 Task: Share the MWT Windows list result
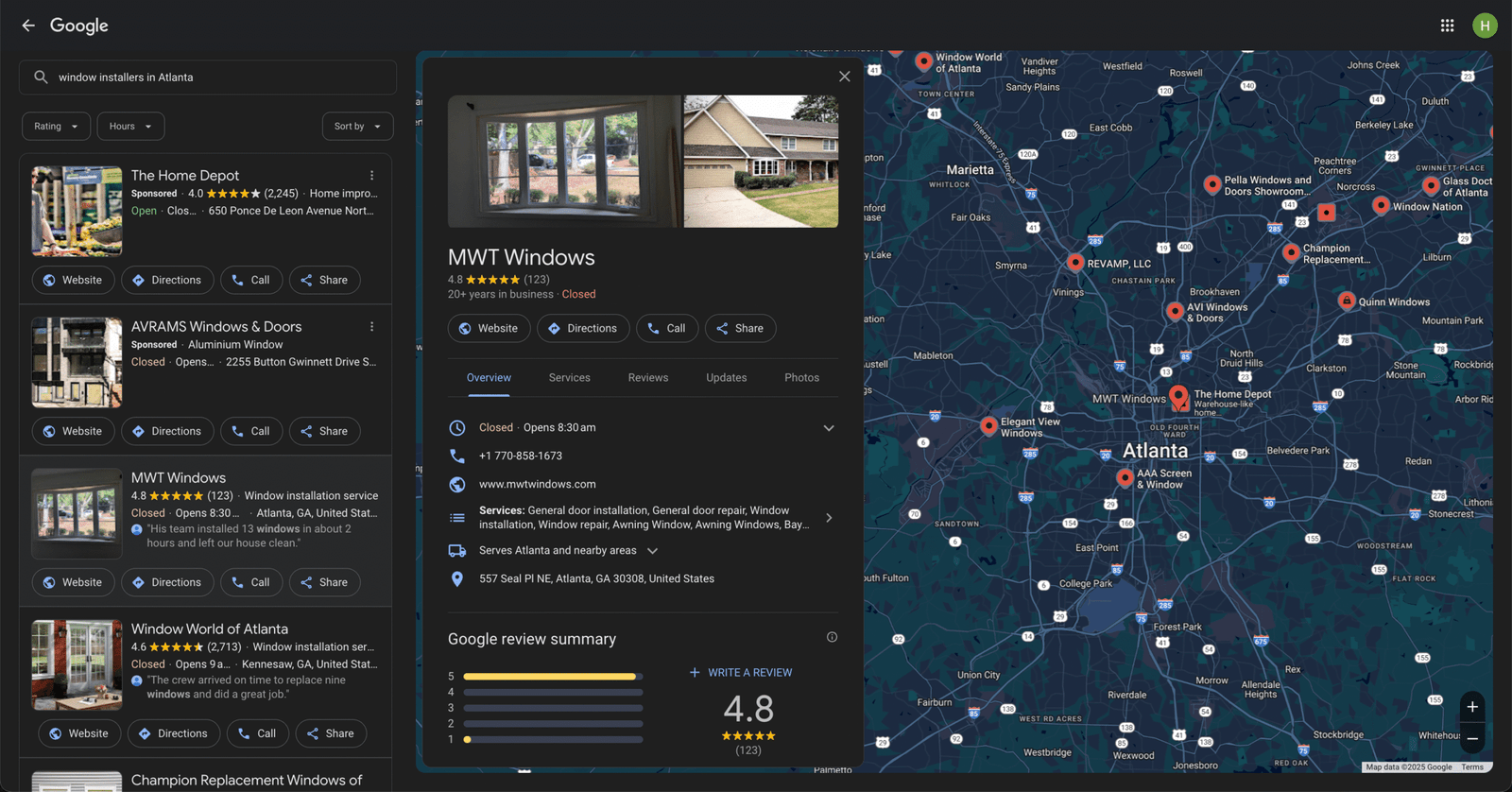pos(324,583)
